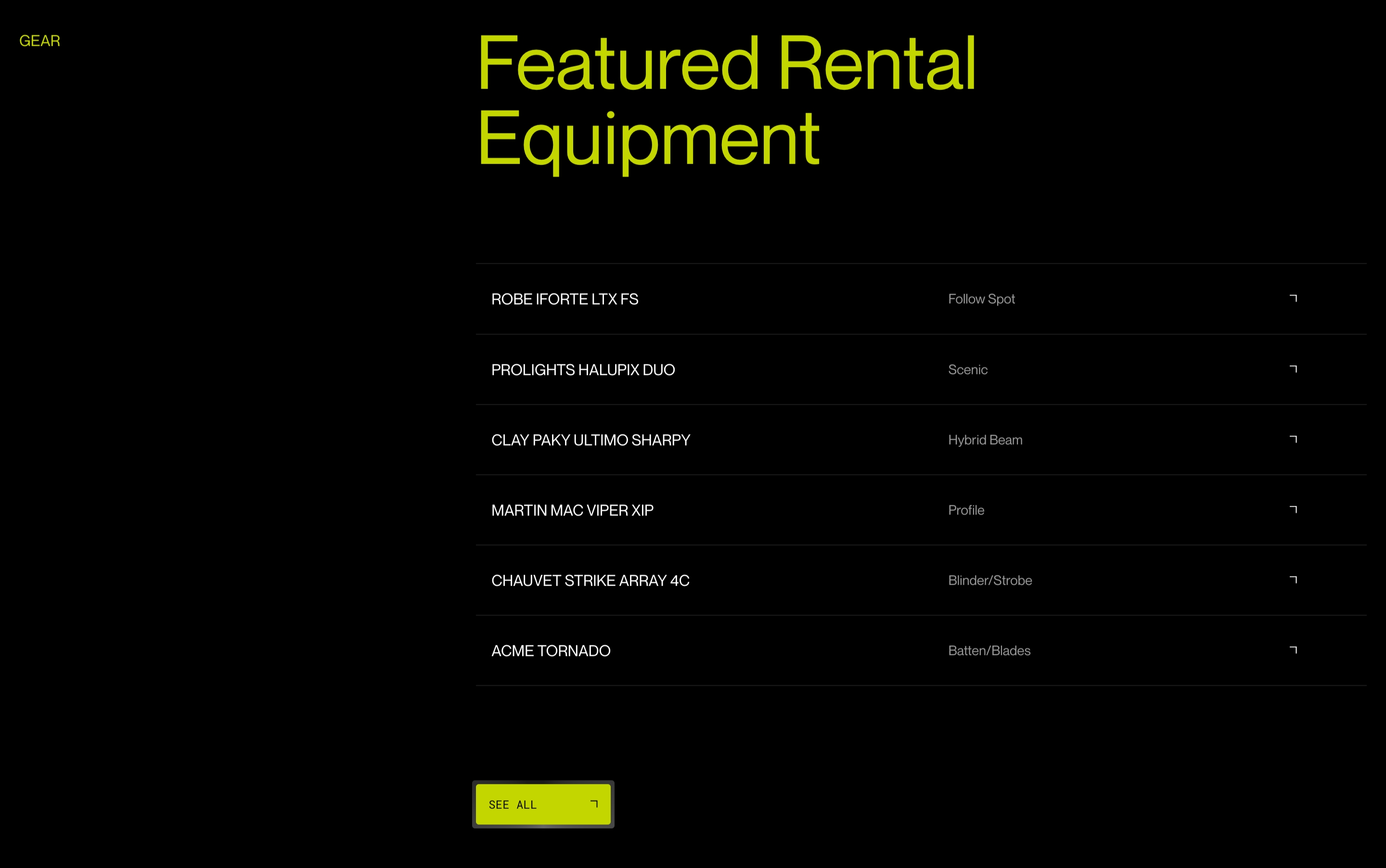Open the MARTIN MAC VIPER XIP listing
Viewport: 1386px width, 868px height.
pyautogui.click(x=921, y=511)
